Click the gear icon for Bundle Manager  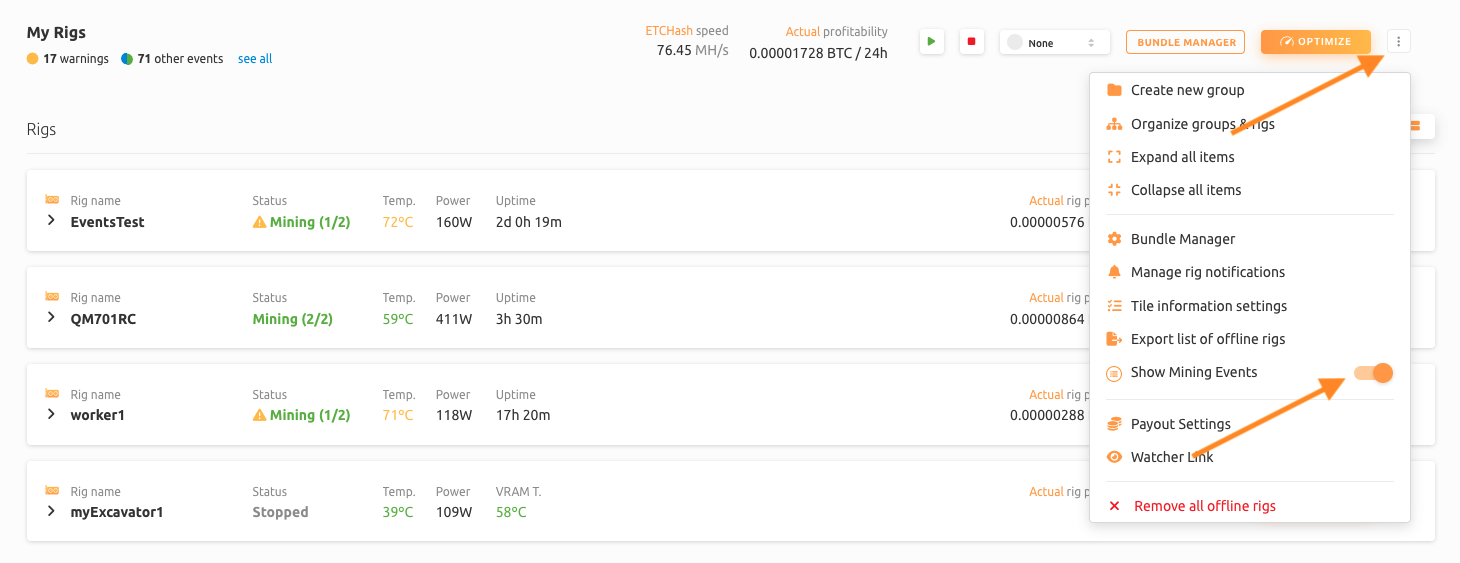[x=1114, y=239]
